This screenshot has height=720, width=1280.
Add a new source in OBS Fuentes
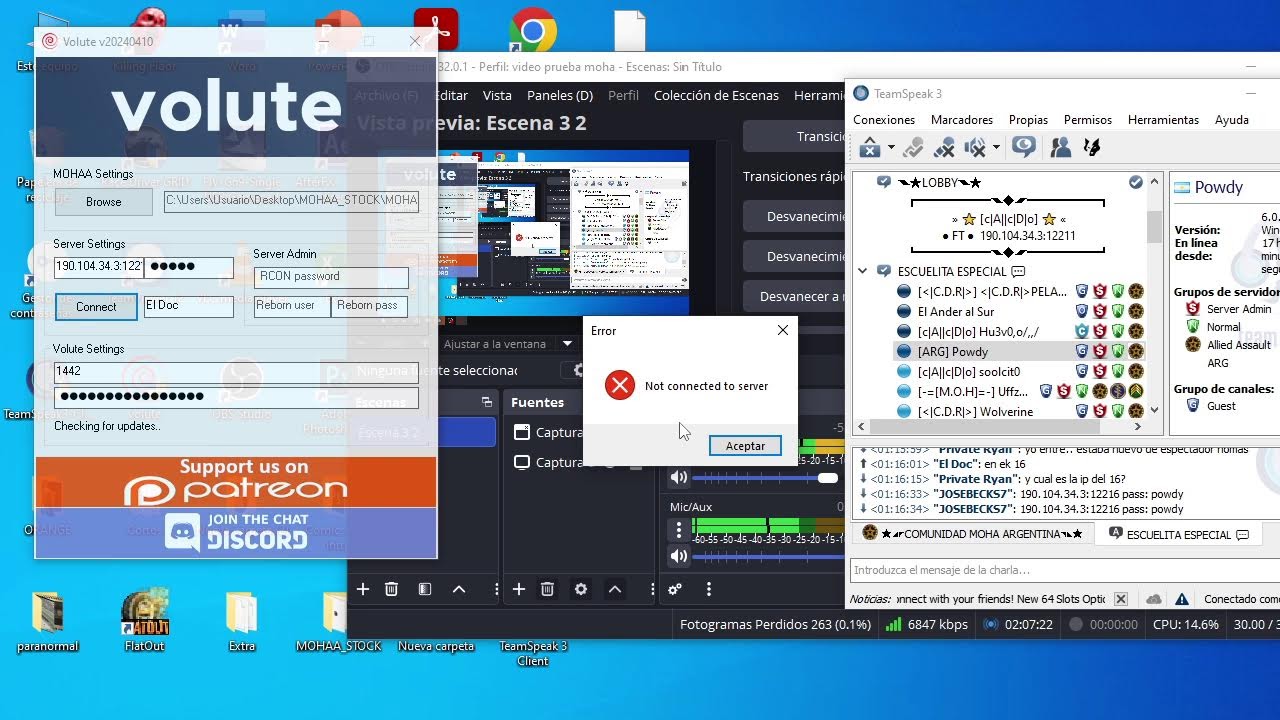(x=519, y=589)
